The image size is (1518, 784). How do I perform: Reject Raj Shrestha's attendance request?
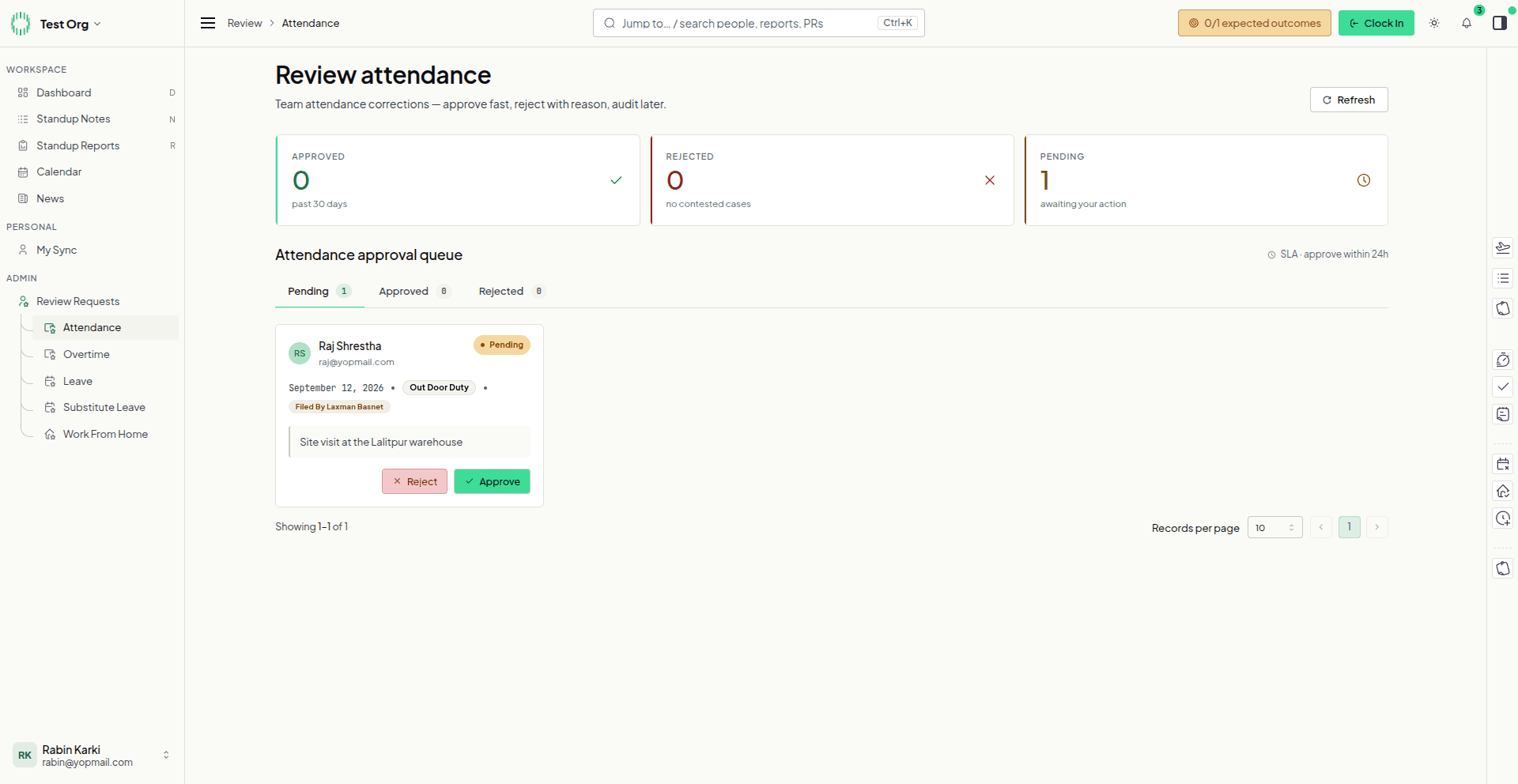click(414, 481)
